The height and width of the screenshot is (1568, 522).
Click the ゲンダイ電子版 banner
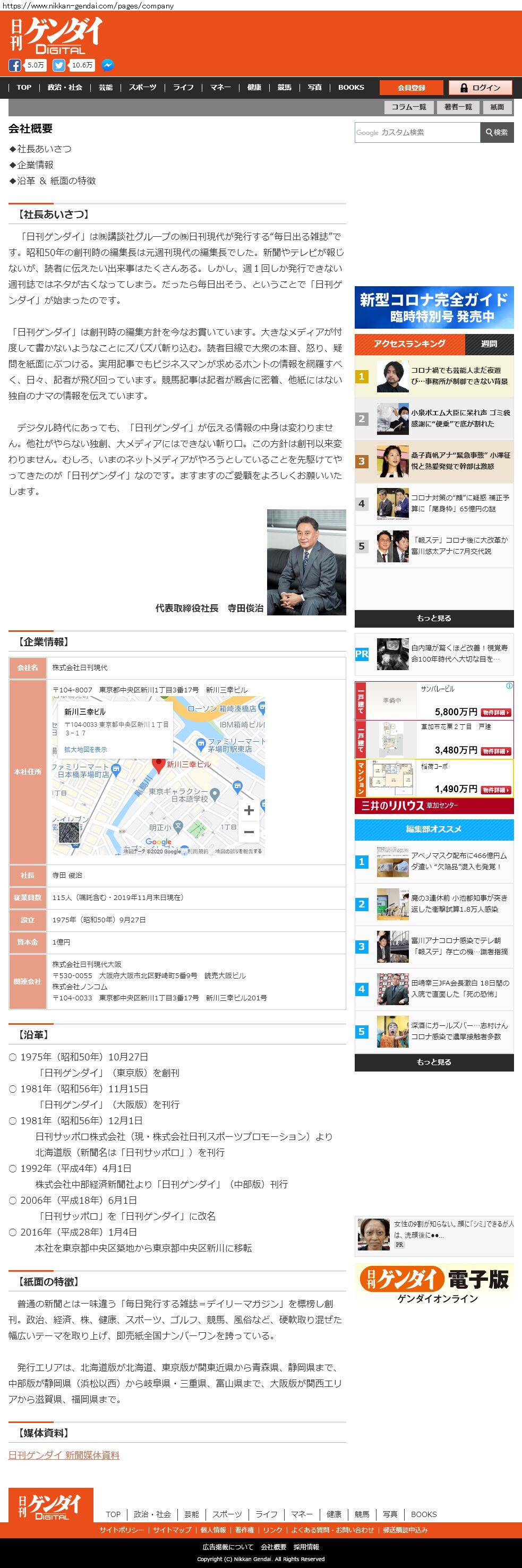tap(434, 1285)
